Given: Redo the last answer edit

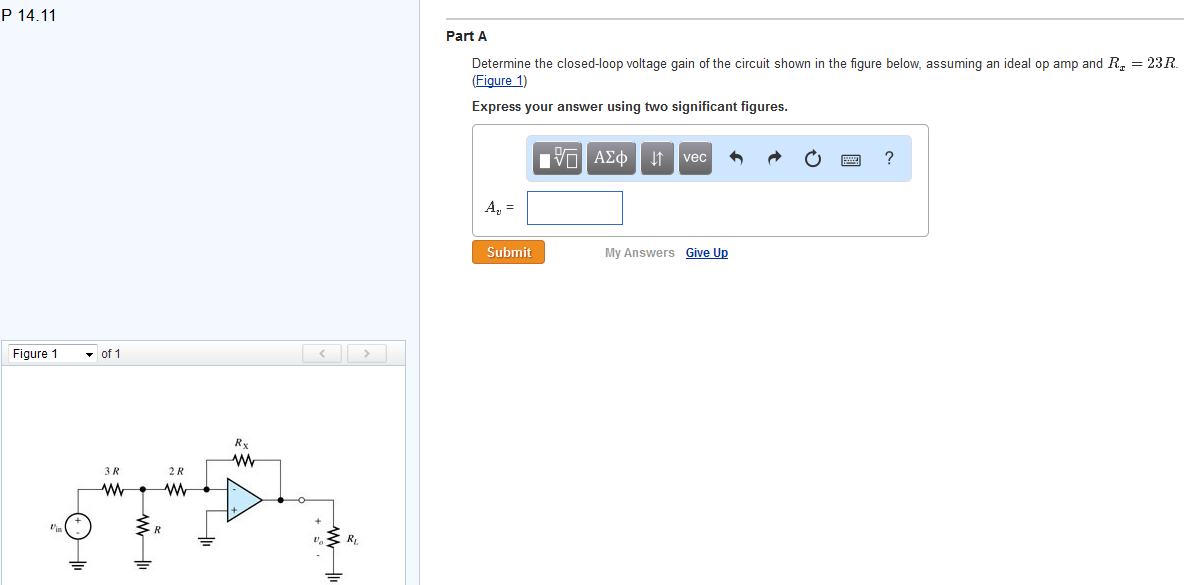Looking at the screenshot, I should click(774, 158).
